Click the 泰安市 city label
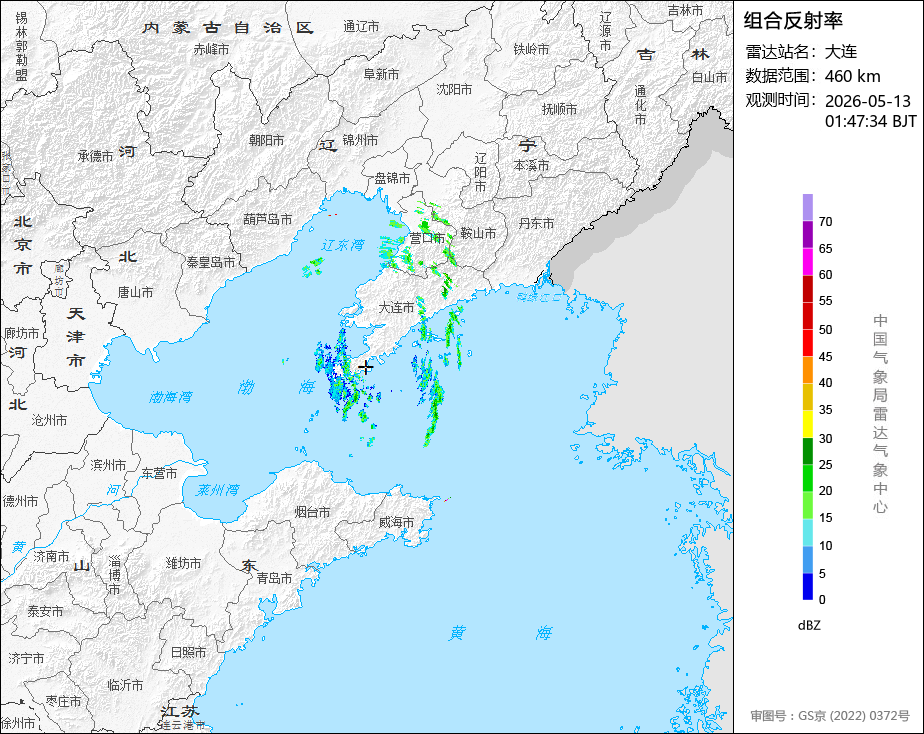This screenshot has width=924, height=734. [x=45, y=611]
